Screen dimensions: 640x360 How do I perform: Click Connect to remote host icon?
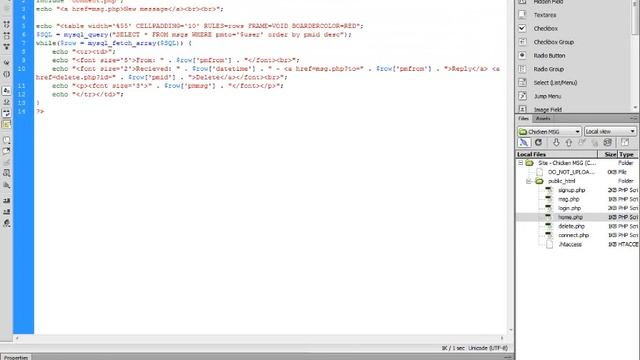(524, 142)
